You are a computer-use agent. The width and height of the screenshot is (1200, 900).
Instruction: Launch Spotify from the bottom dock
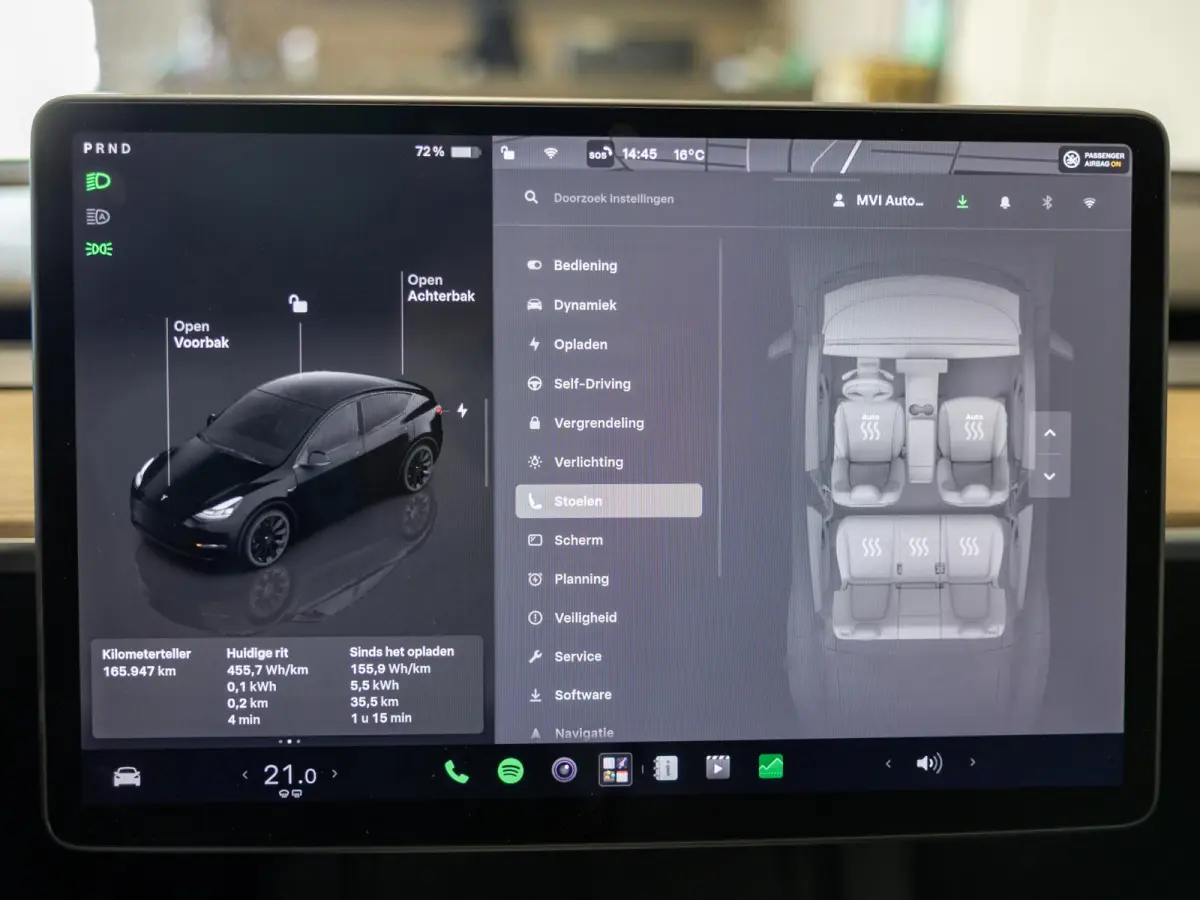click(x=511, y=771)
